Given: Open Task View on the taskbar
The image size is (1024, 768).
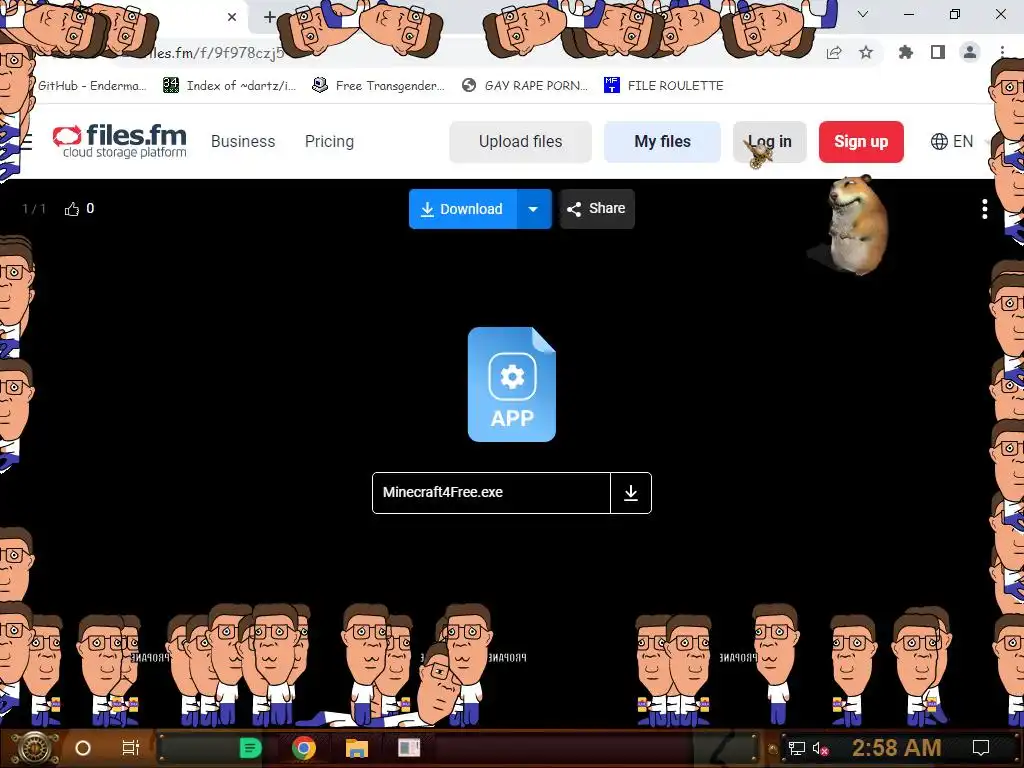Looking at the screenshot, I should [x=131, y=748].
